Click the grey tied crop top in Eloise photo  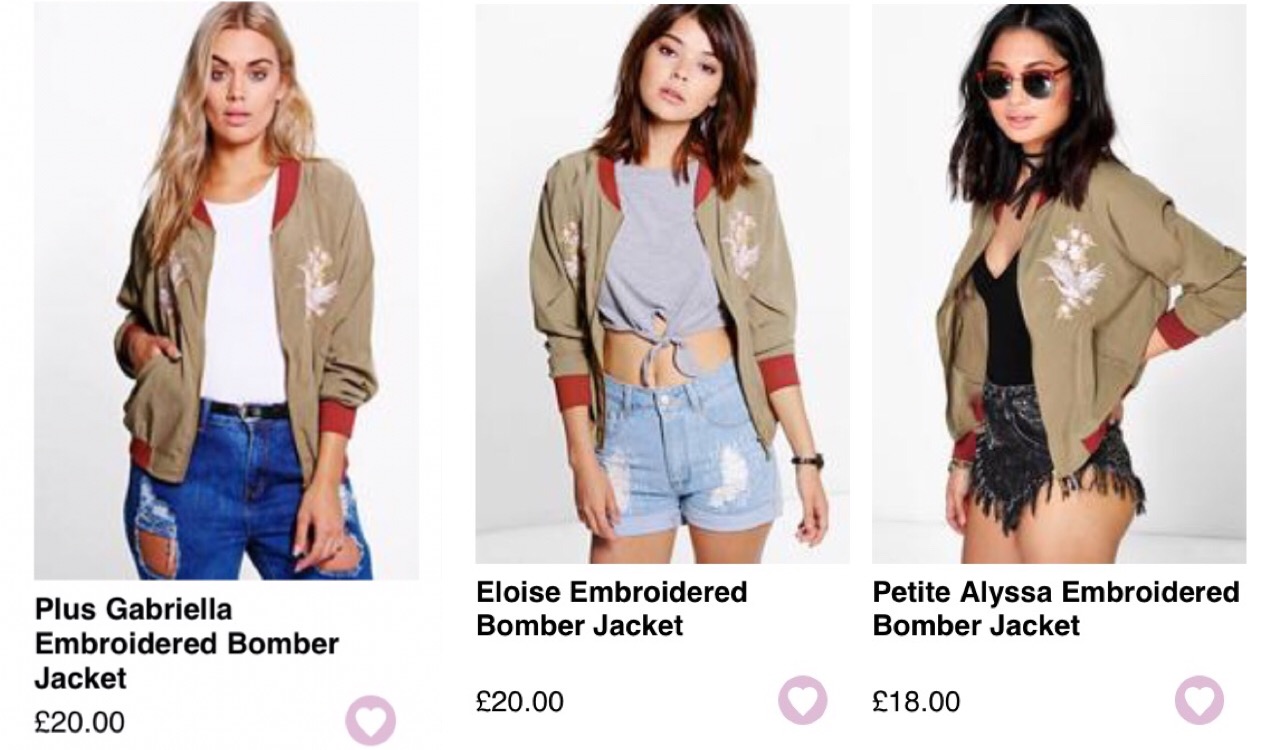(x=659, y=256)
